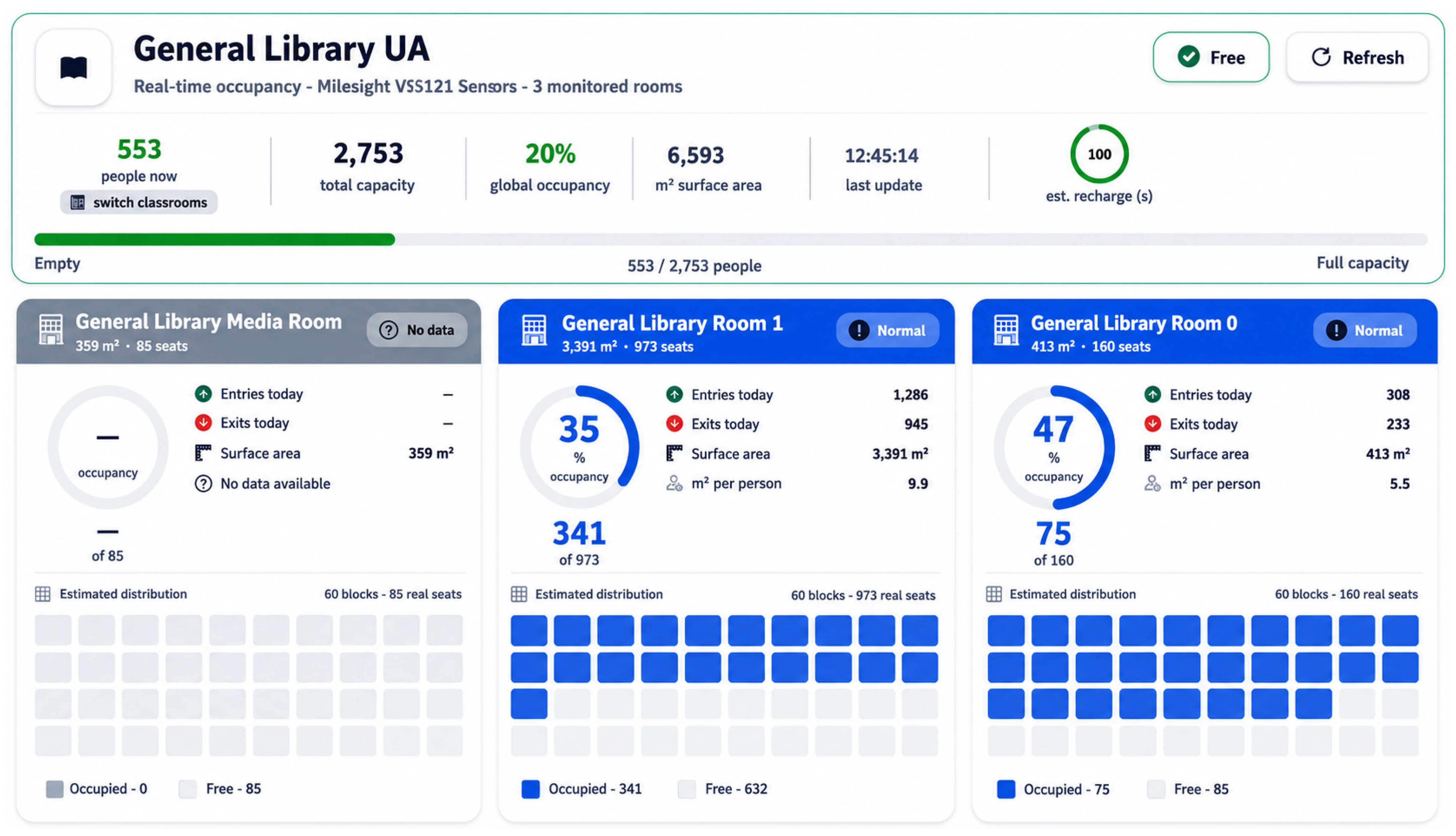Click the Estimated distribution grid icon in Room 0

pos(993,594)
